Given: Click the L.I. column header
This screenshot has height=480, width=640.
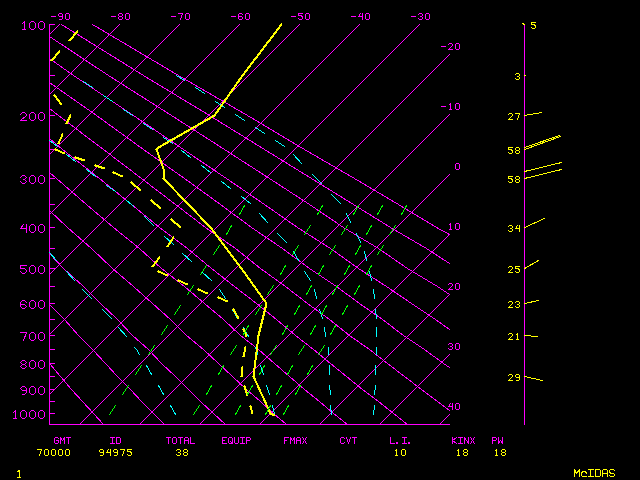Looking at the screenshot, I should pyautogui.click(x=400, y=440).
